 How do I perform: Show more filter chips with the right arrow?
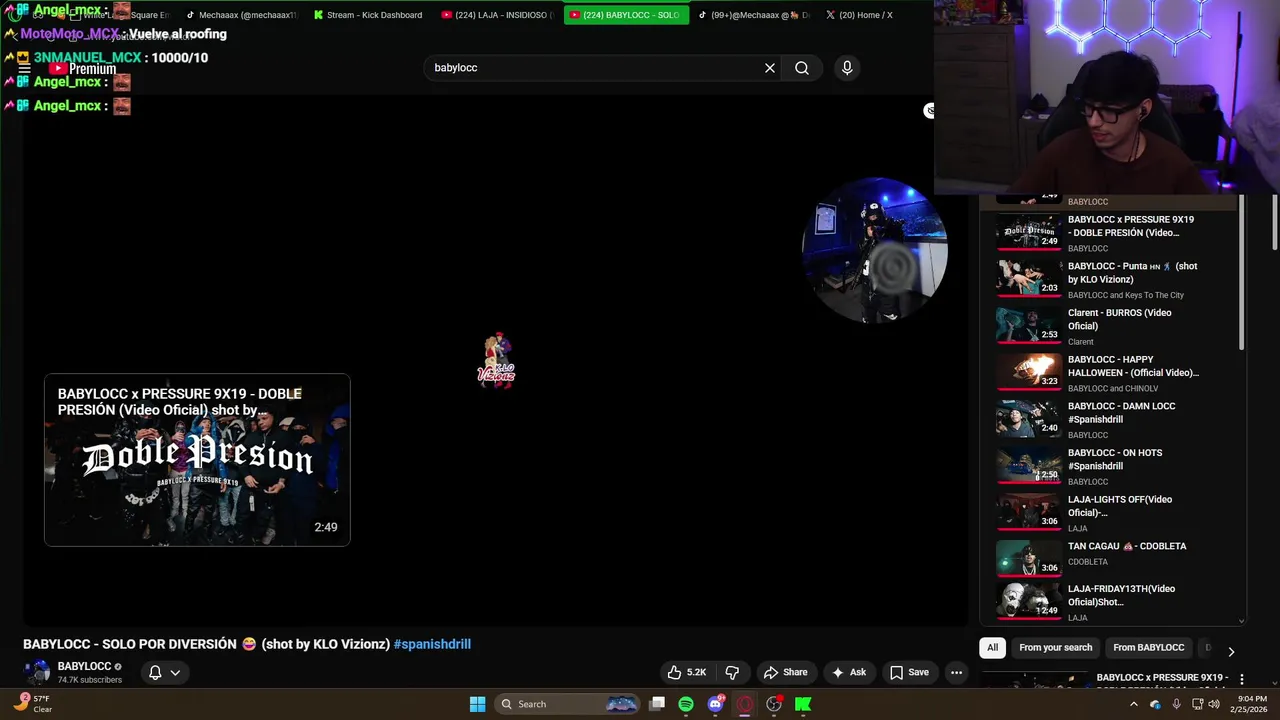click(x=1231, y=651)
